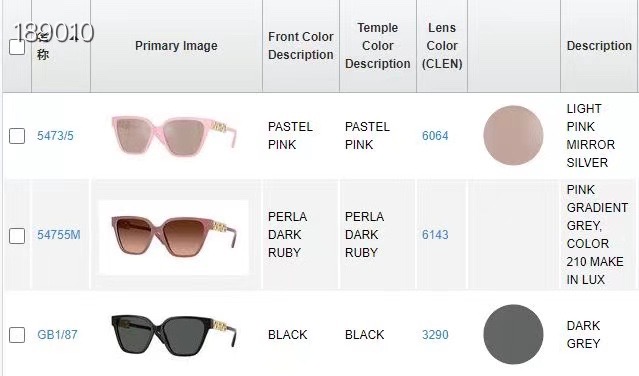Sort by Primary Image column header
The image size is (639, 376).
pos(176,46)
